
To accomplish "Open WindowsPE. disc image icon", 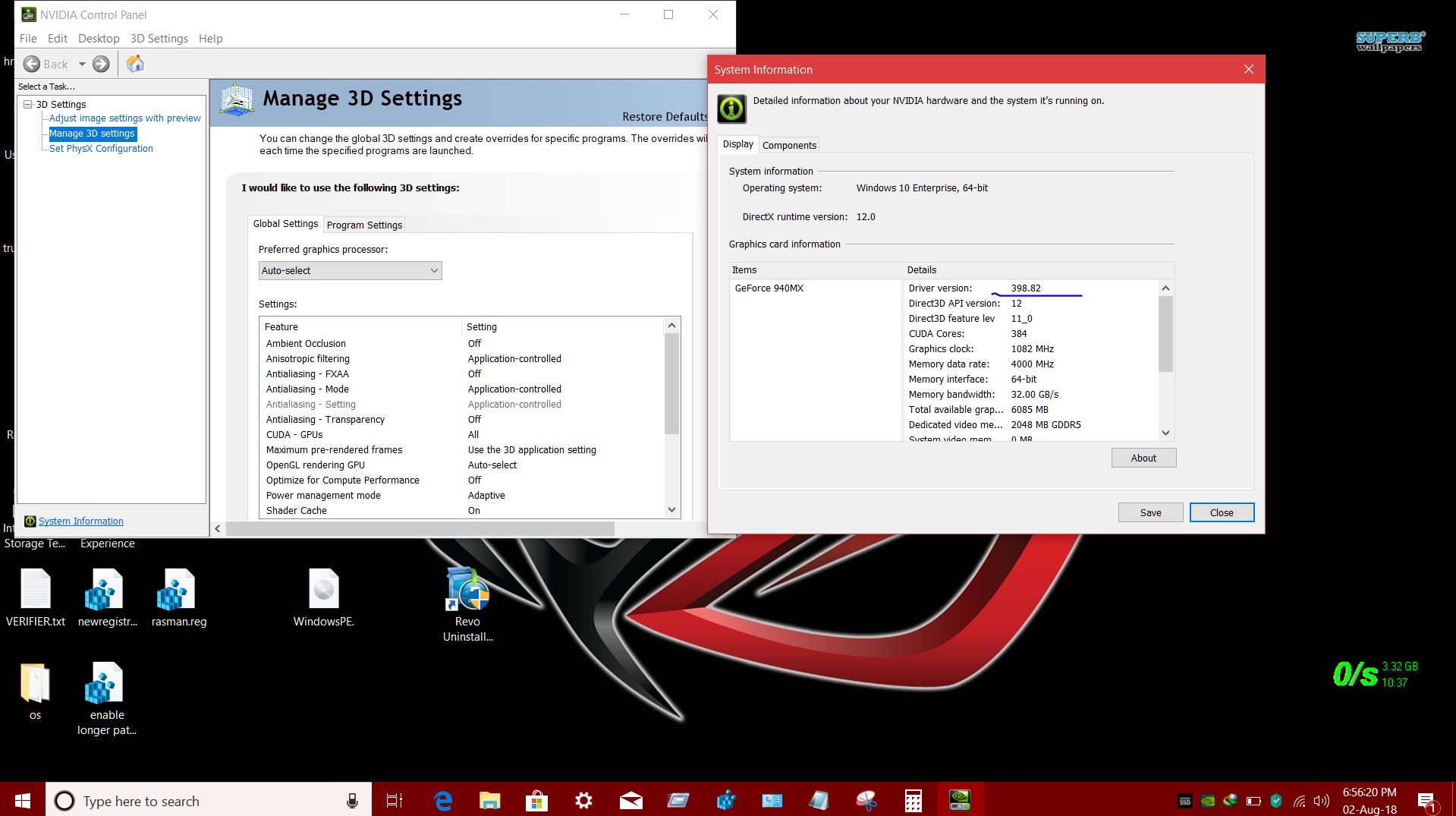I will point(324,599).
